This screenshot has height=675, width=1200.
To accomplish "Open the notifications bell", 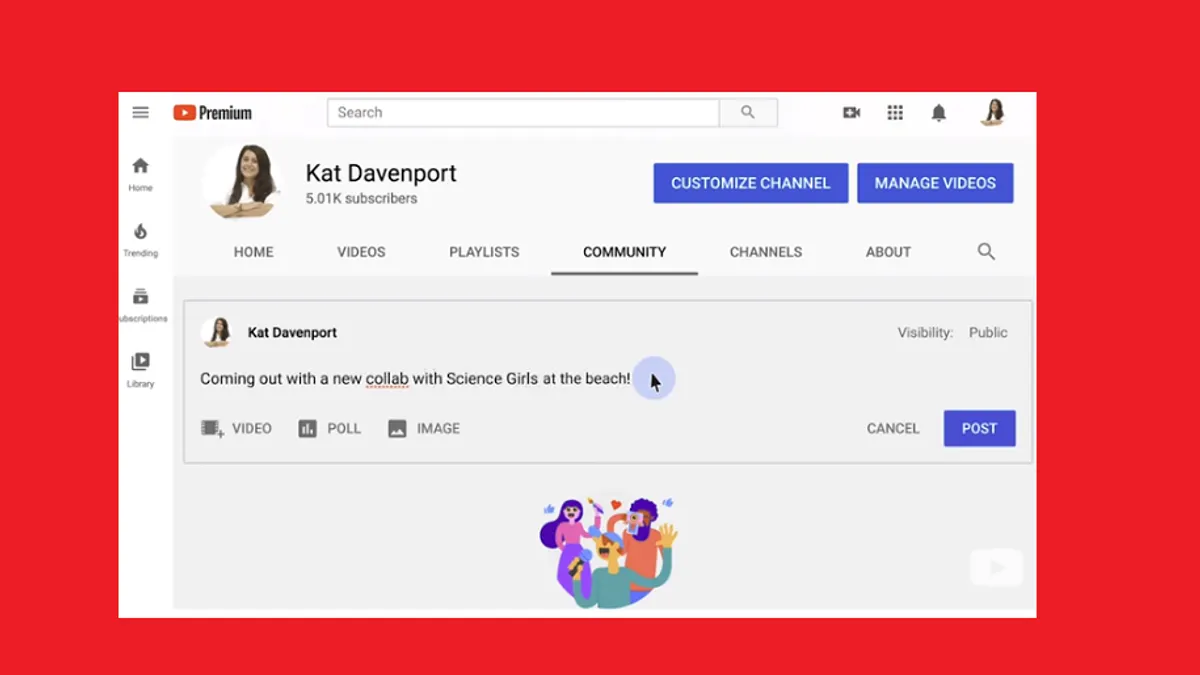I will point(938,113).
